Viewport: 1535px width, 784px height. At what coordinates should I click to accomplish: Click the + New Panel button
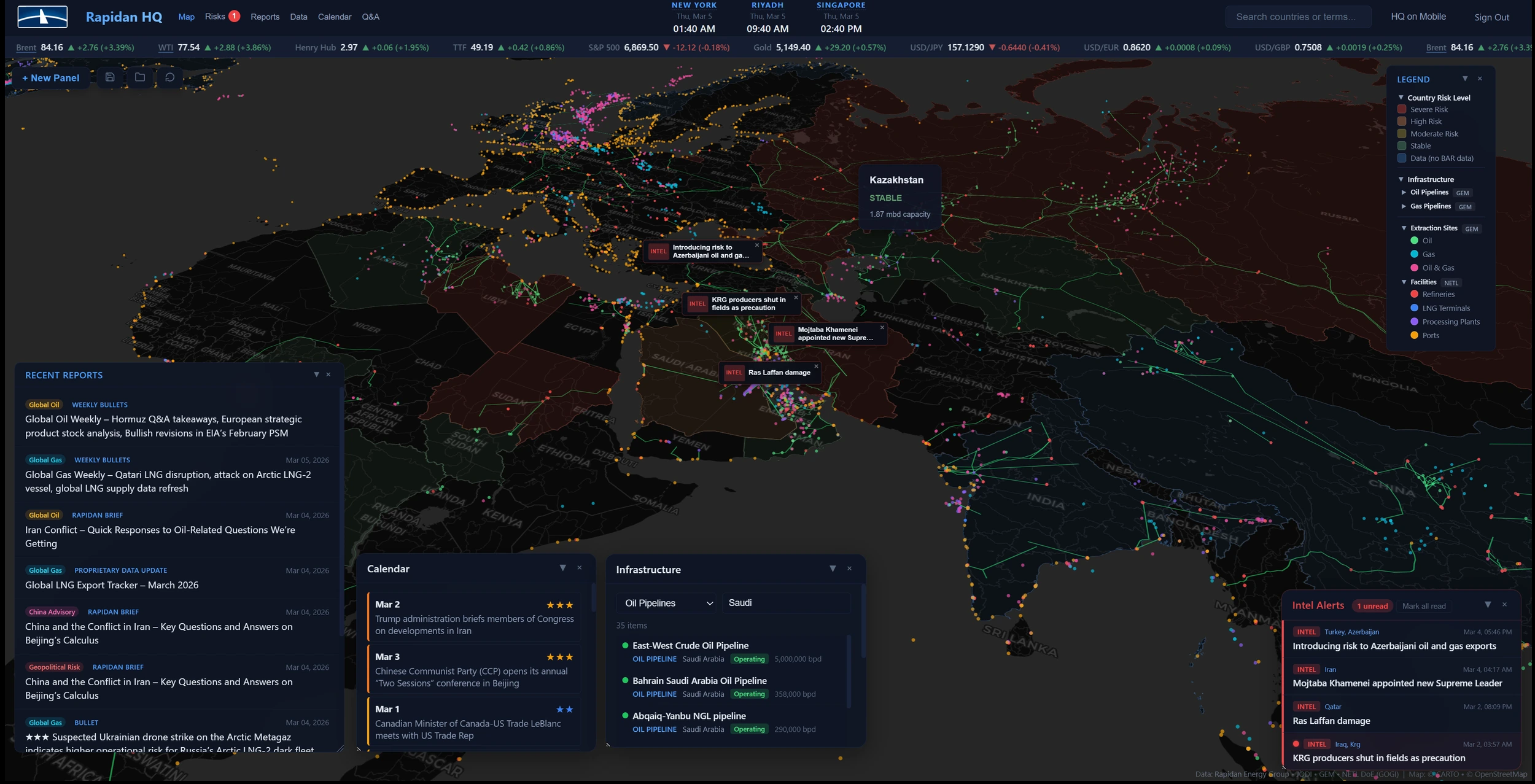(x=51, y=78)
